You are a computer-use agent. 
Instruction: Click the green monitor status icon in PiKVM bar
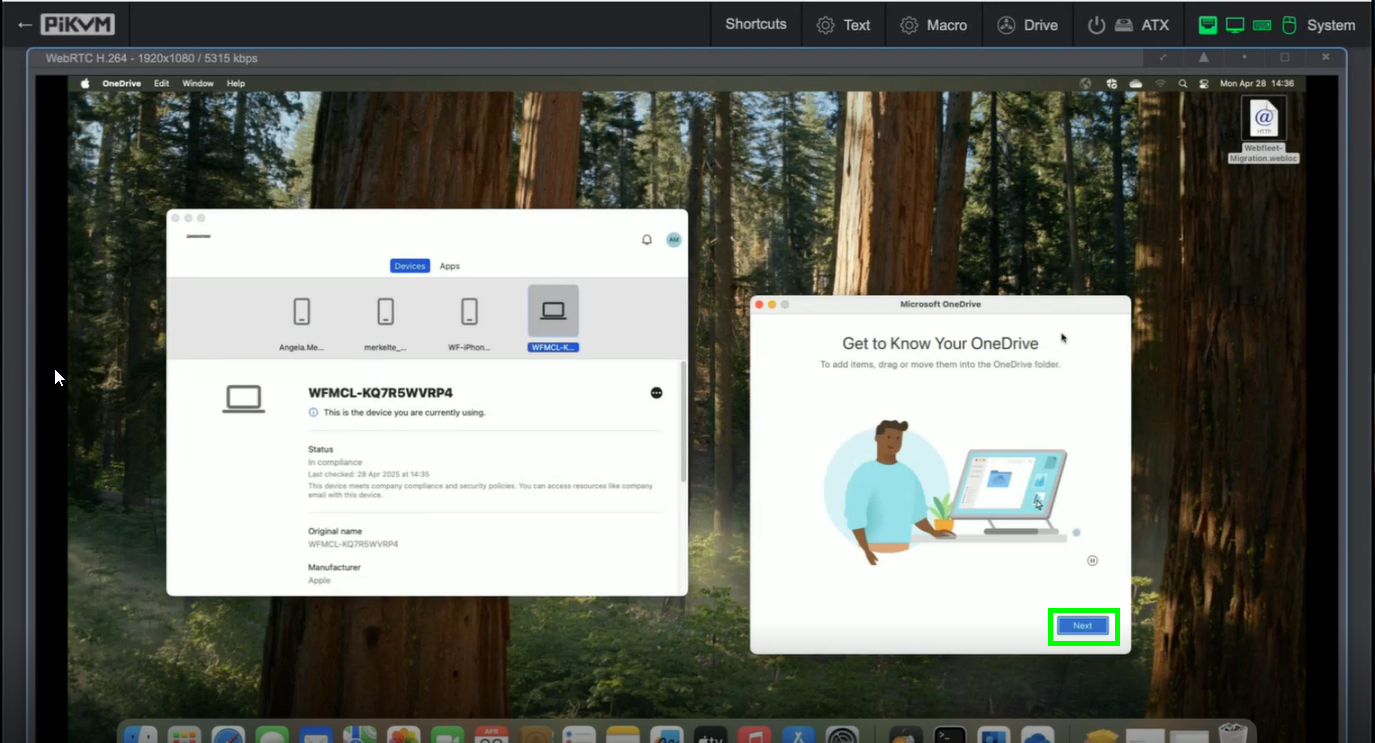pyautogui.click(x=1235, y=25)
